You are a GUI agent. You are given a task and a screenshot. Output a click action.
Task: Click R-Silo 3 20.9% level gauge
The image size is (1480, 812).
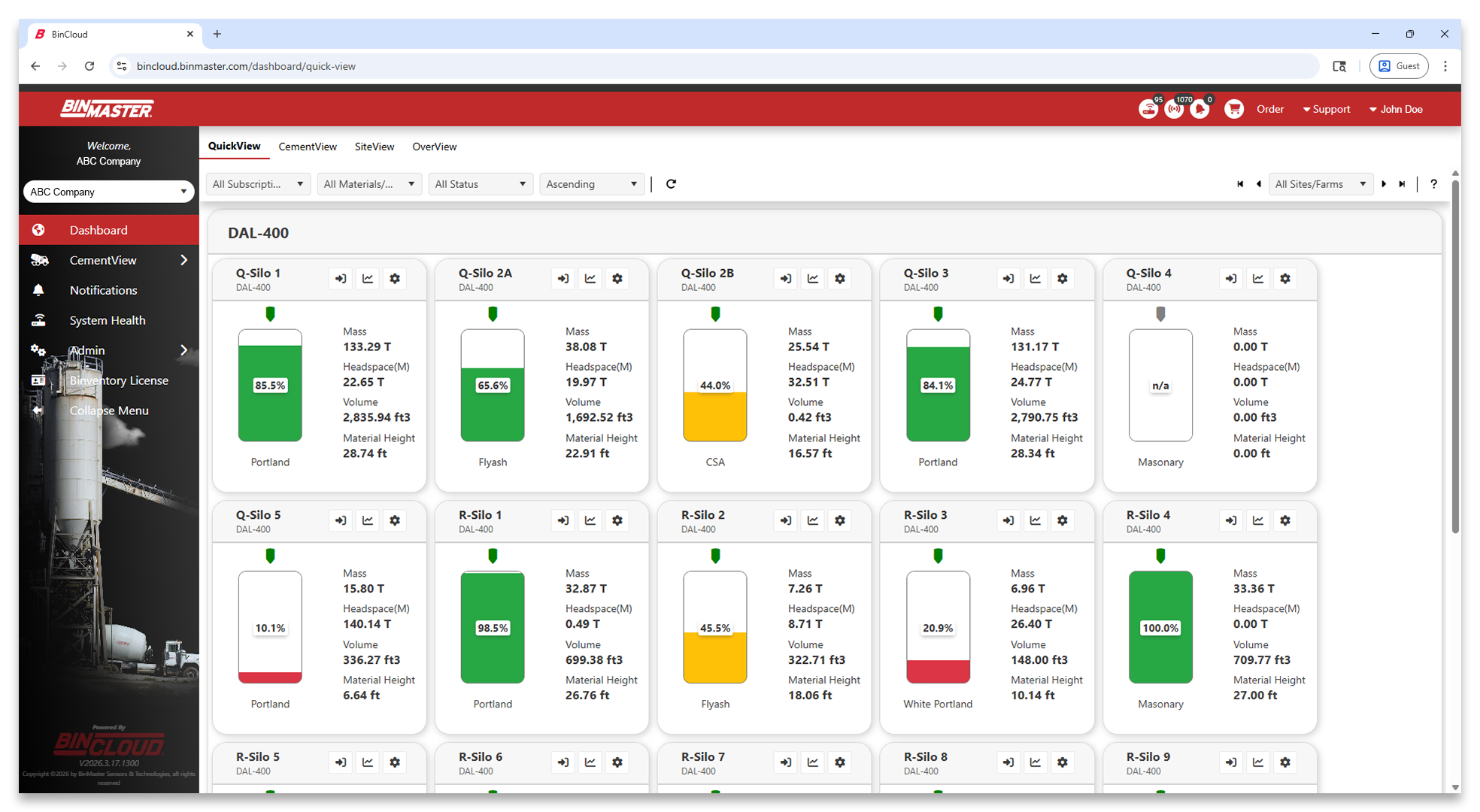click(938, 627)
